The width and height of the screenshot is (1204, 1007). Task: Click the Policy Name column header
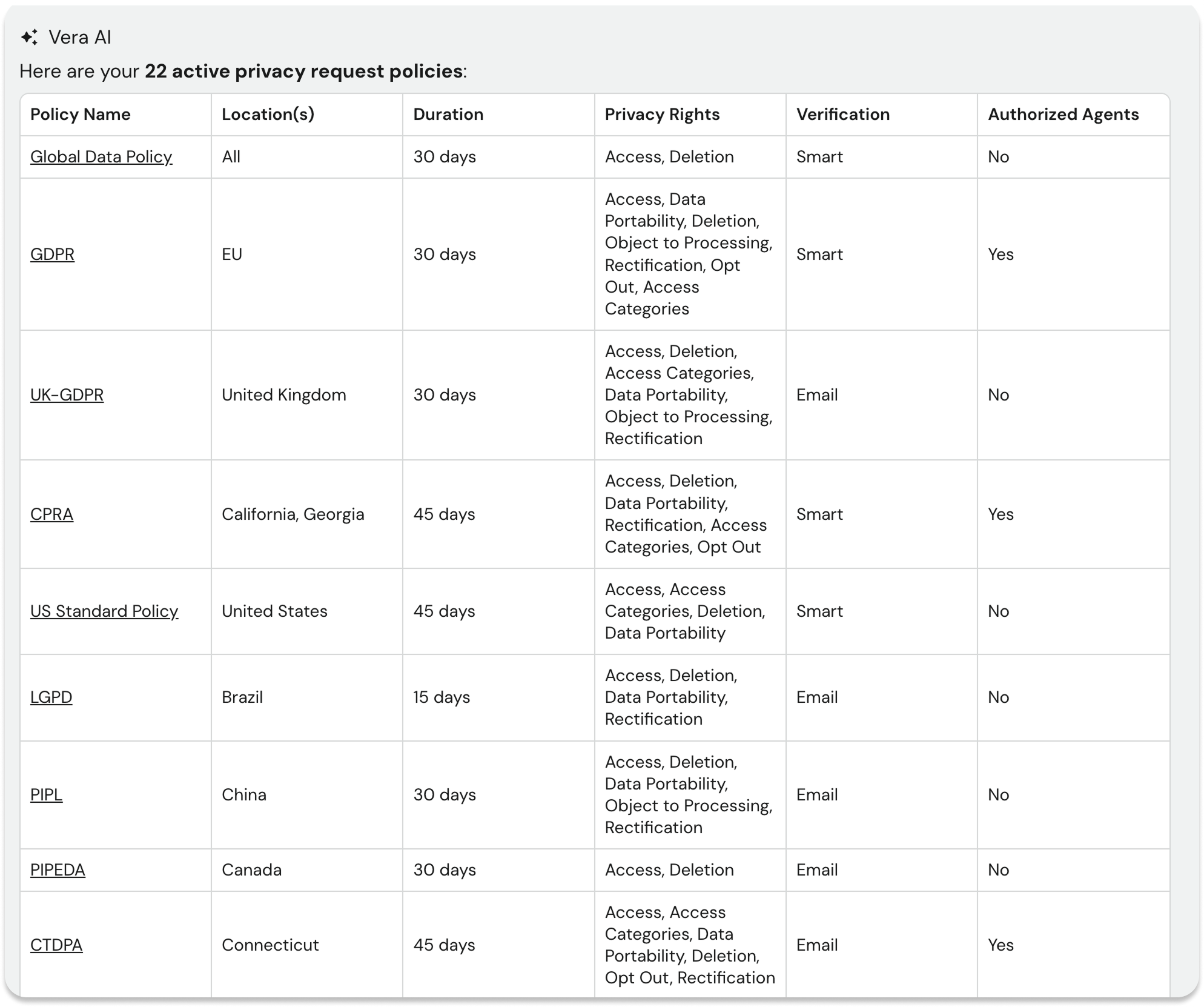coord(81,115)
